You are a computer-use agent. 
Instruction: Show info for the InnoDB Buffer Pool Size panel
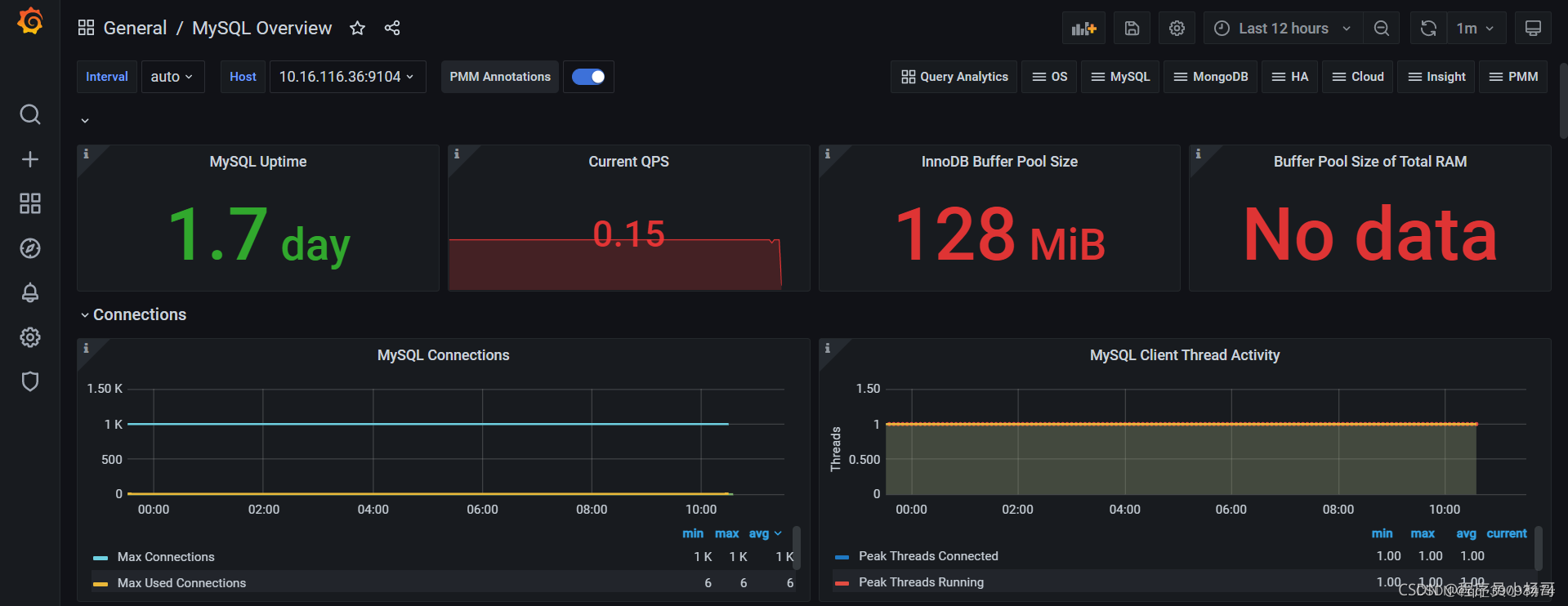[828, 154]
